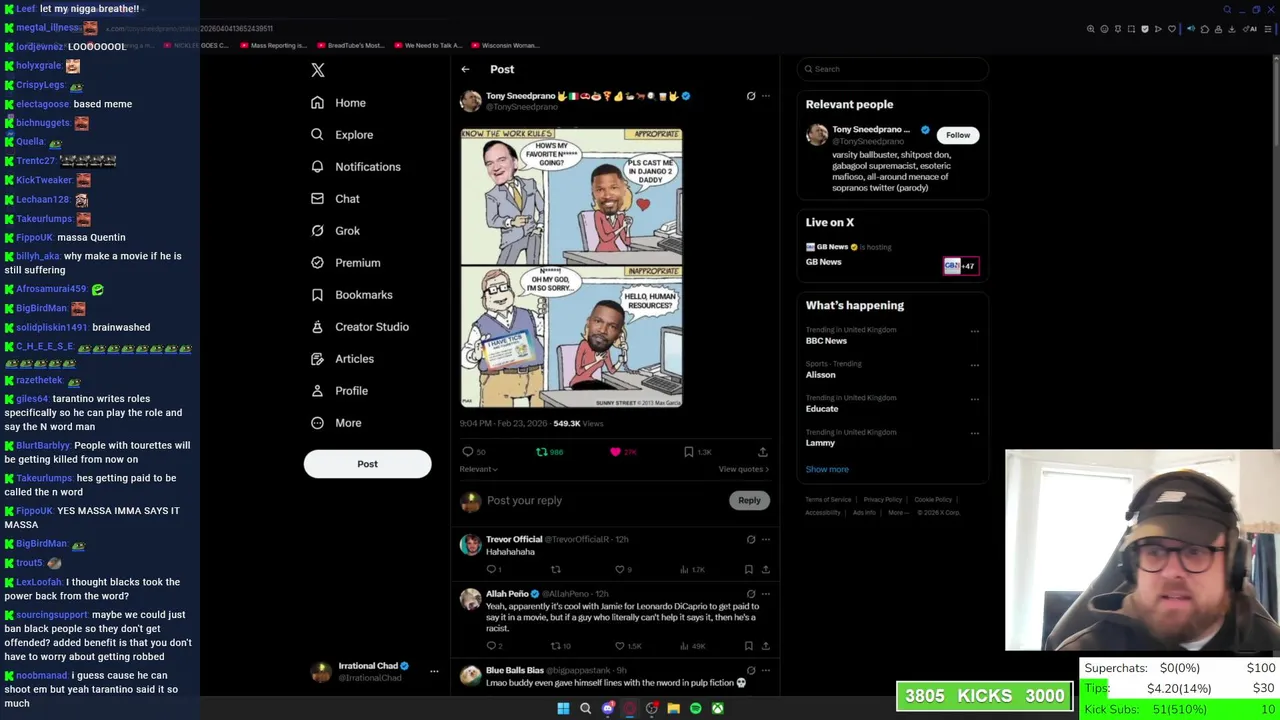Viewport: 1280px width, 720px height.
Task: Open the Chat envelope icon
Action: (x=317, y=199)
